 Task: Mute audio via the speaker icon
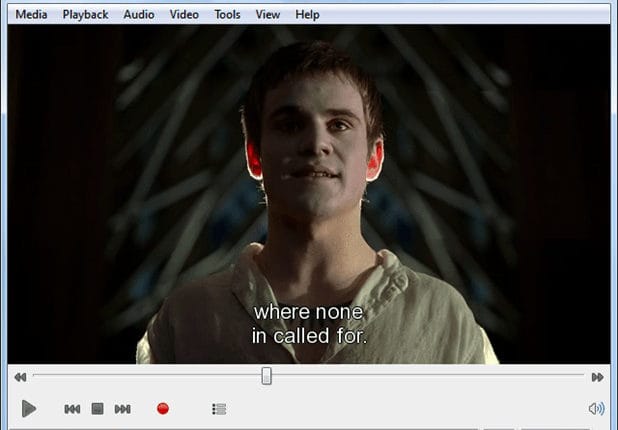[x=596, y=409]
